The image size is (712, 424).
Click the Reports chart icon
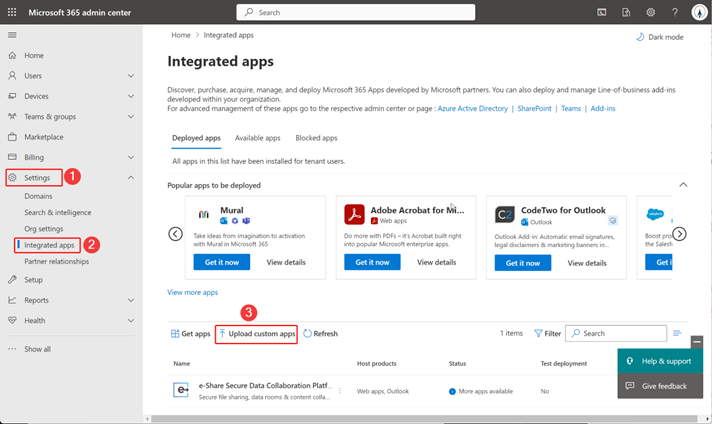pos(12,300)
